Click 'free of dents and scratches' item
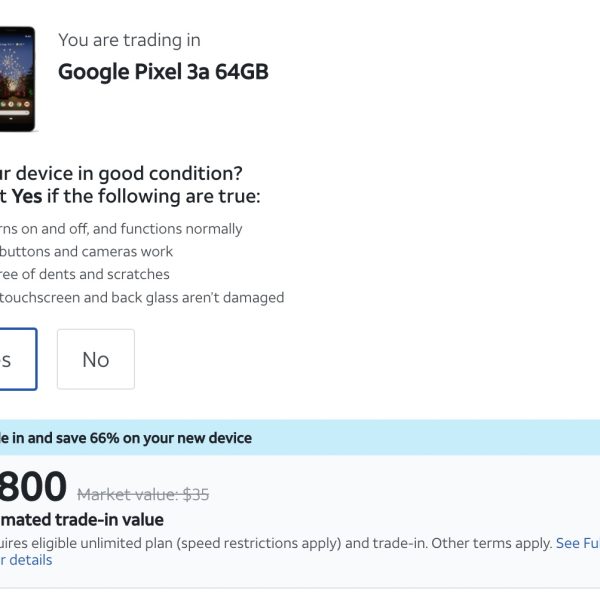The height and width of the screenshot is (600, 600). 85,274
